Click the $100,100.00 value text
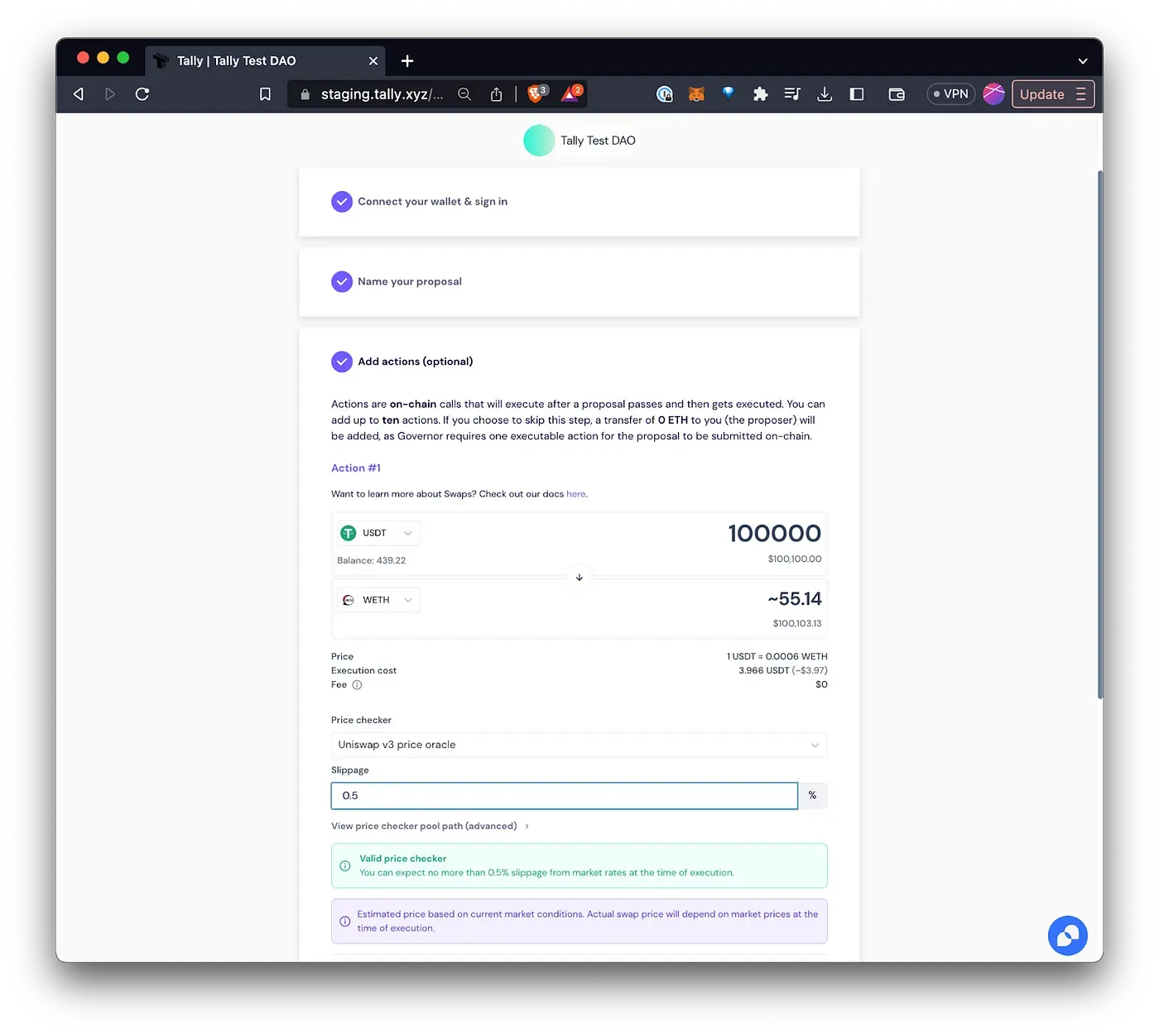 pyautogui.click(x=794, y=559)
